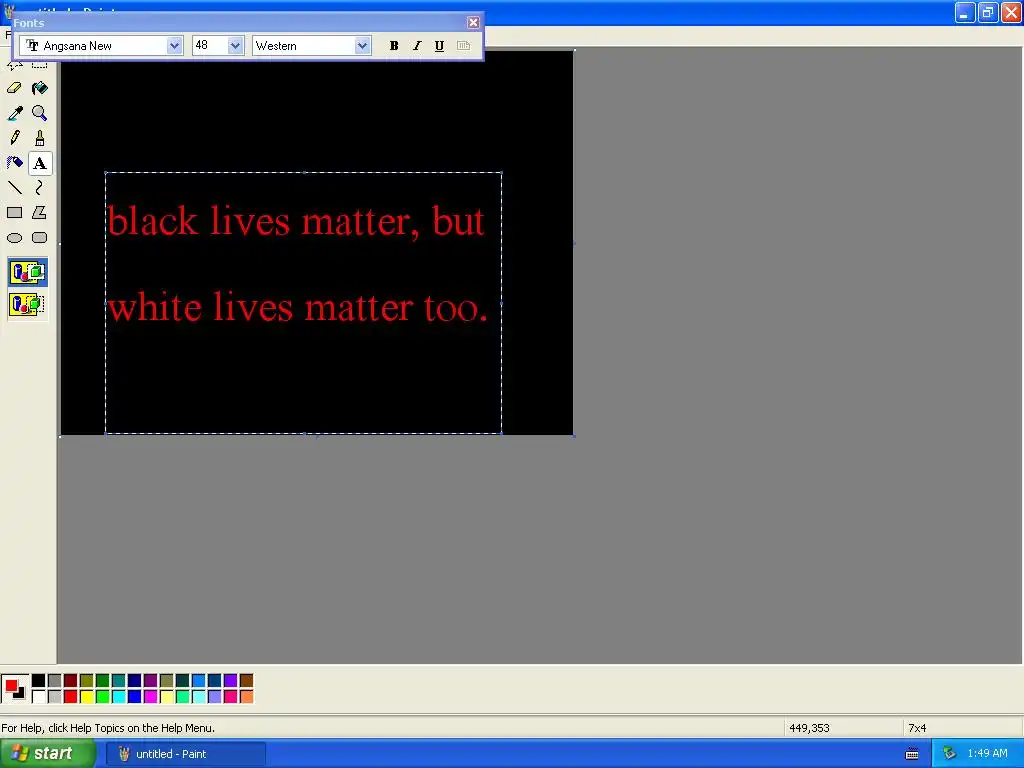Select the Airbrush spray tool
The width and height of the screenshot is (1024, 768).
point(14,163)
